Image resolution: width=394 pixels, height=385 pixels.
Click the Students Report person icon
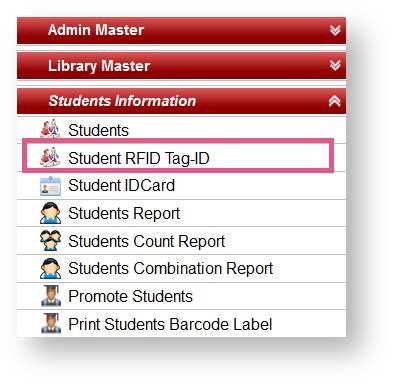pos(50,213)
